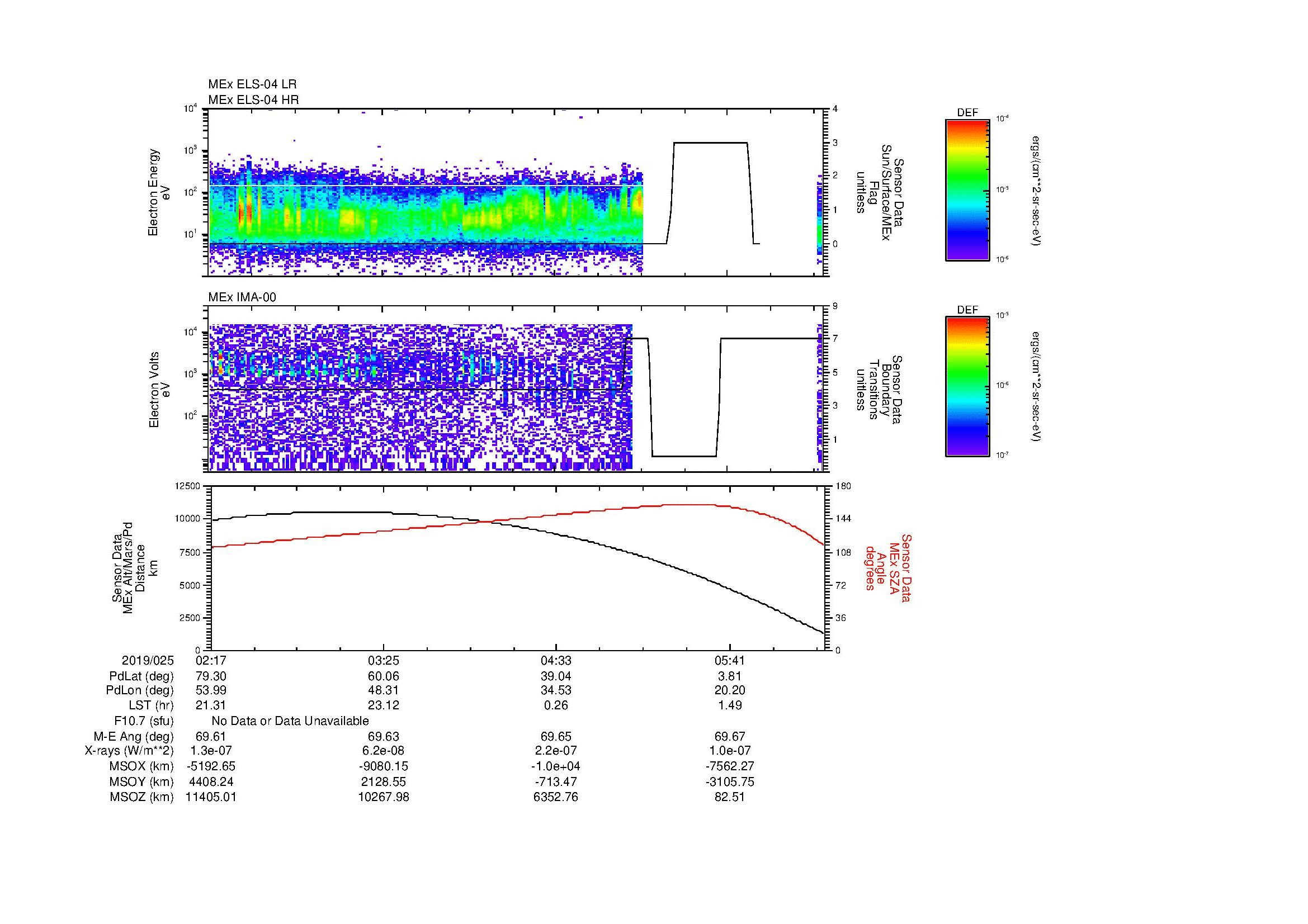
Task: Click the MSOZ value 82.51
Action: tap(730, 797)
